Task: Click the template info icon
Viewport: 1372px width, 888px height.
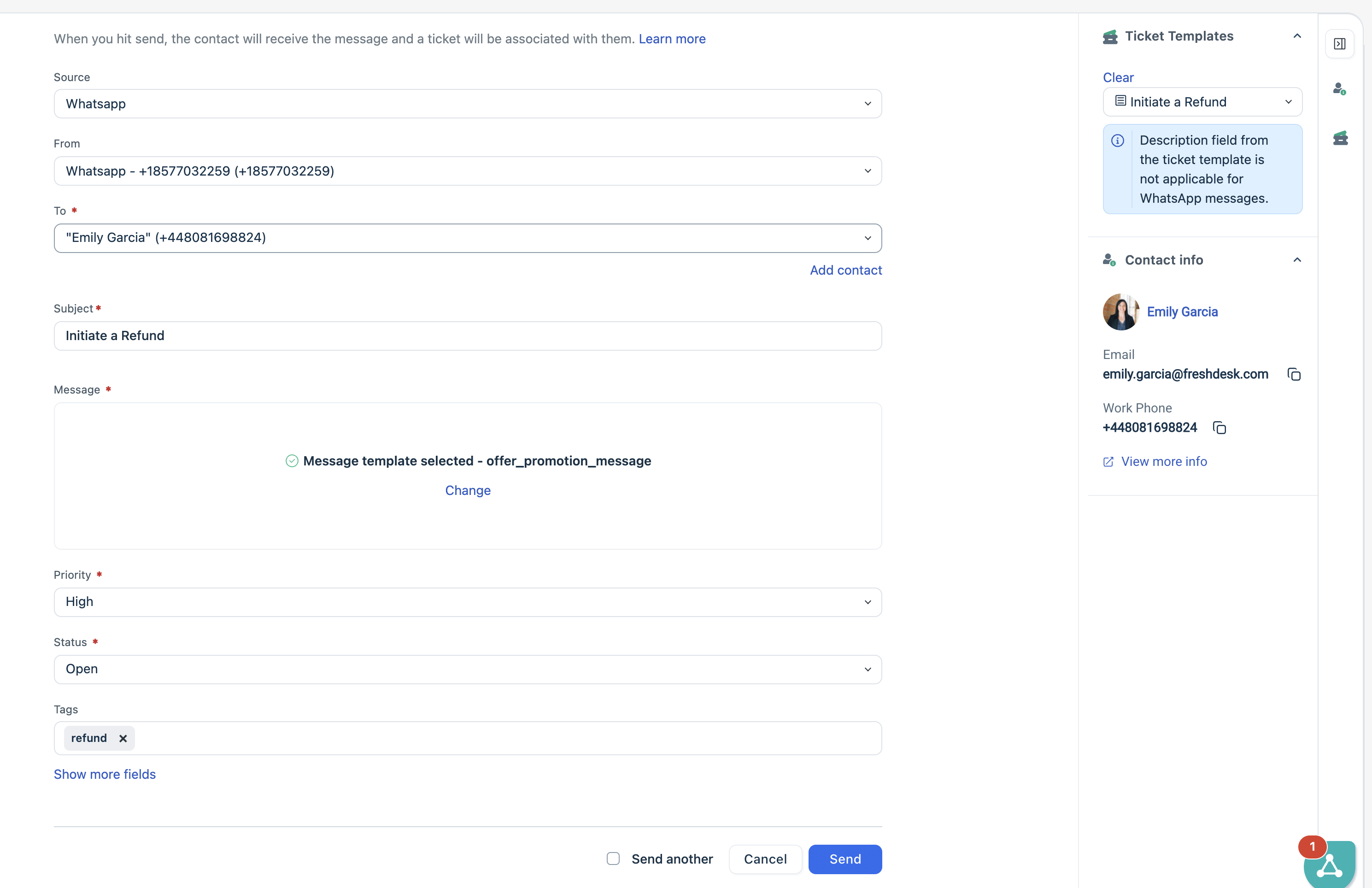Action: (x=1117, y=141)
